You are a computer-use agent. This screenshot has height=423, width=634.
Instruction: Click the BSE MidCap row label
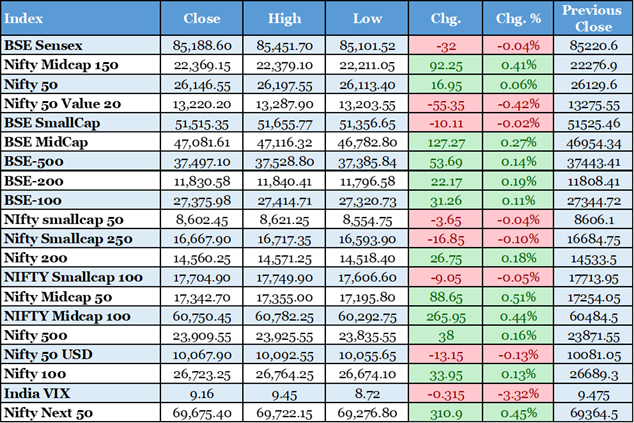click(45, 140)
